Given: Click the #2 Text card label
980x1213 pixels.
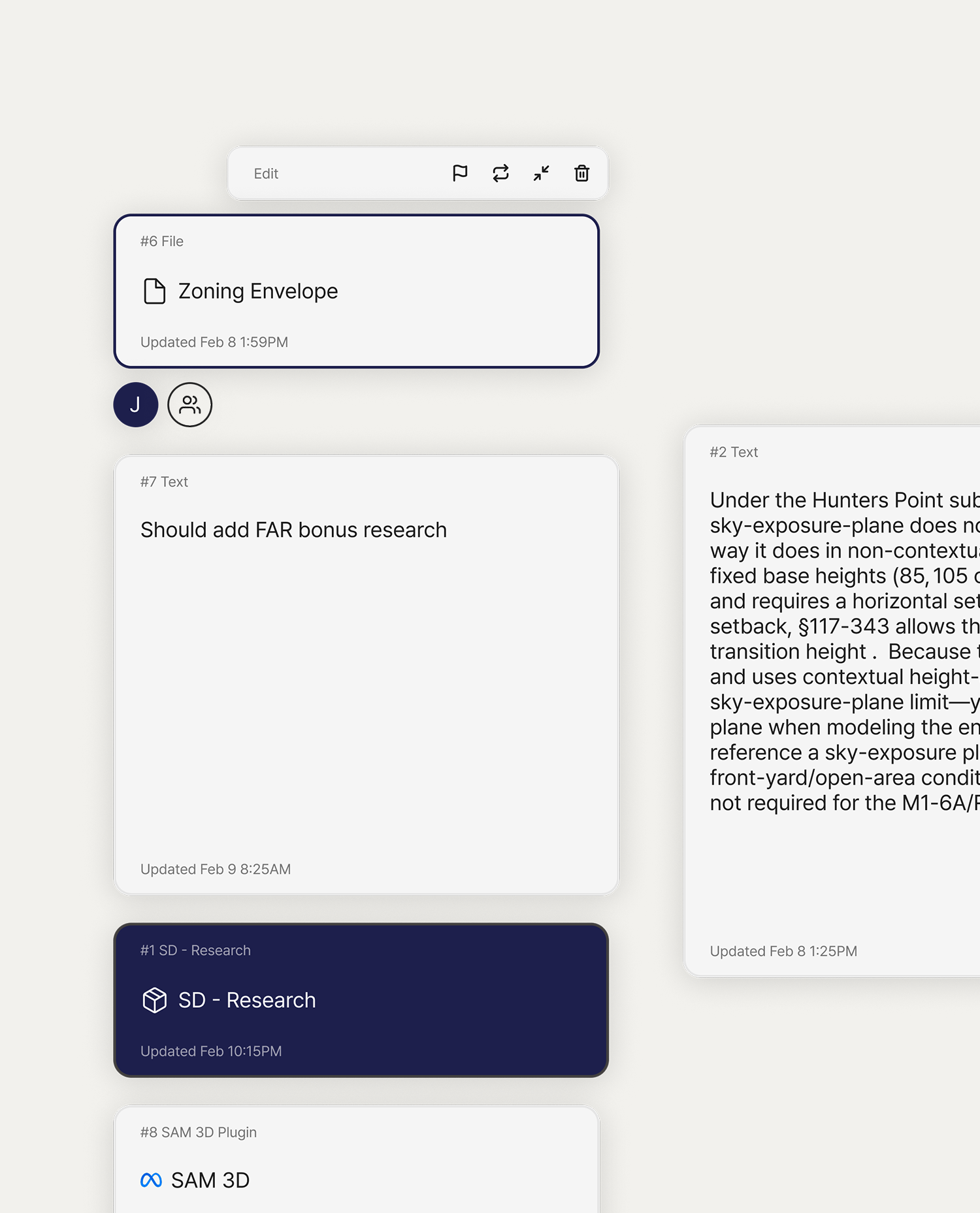Looking at the screenshot, I should pos(734,452).
